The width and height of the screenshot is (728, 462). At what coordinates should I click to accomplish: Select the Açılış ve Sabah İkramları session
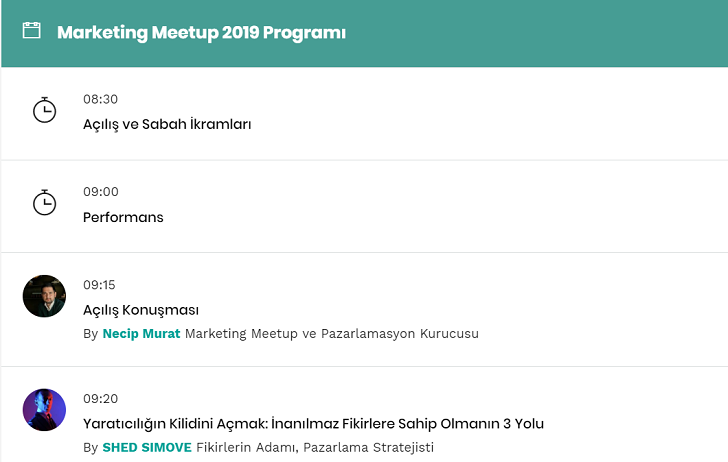tap(167, 125)
